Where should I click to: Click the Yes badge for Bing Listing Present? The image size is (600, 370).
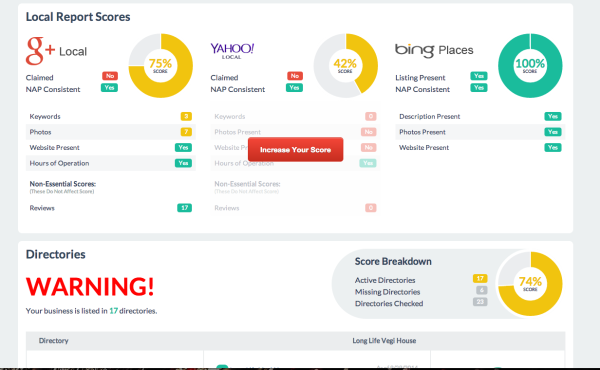(x=479, y=76)
